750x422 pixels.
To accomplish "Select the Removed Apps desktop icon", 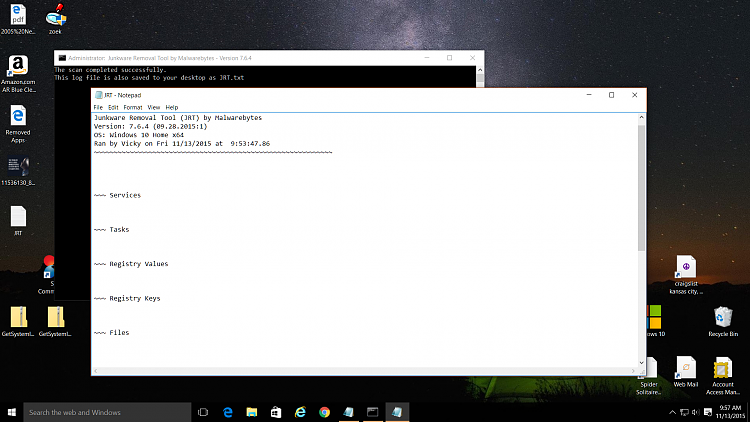I will (x=18, y=124).
